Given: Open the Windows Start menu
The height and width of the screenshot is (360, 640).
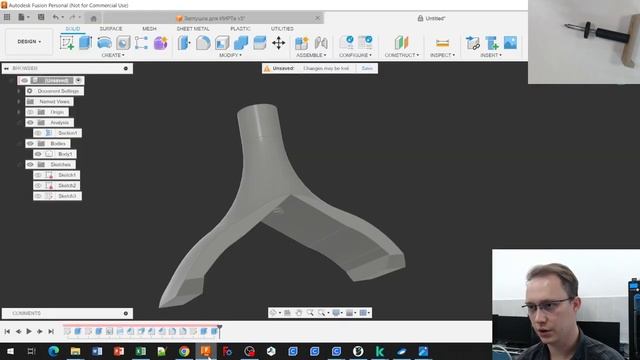Looking at the screenshot, I should 10,351.
